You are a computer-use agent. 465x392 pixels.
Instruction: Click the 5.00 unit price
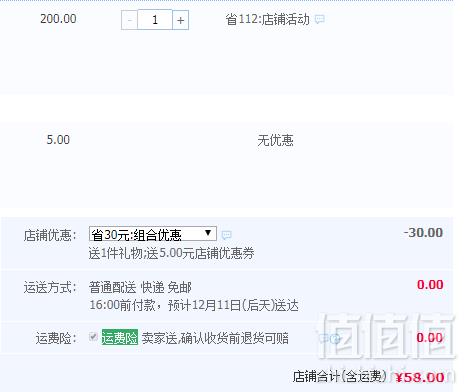click(58, 140)
